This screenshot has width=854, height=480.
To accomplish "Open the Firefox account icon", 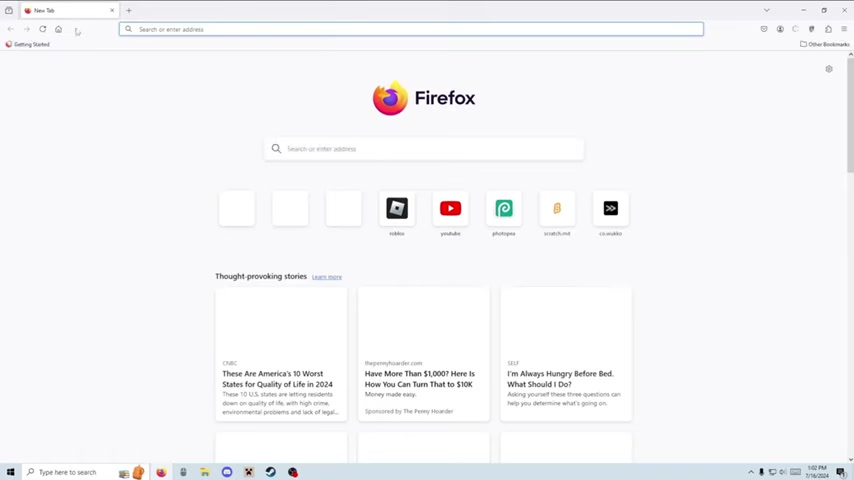I will [780, 29].
